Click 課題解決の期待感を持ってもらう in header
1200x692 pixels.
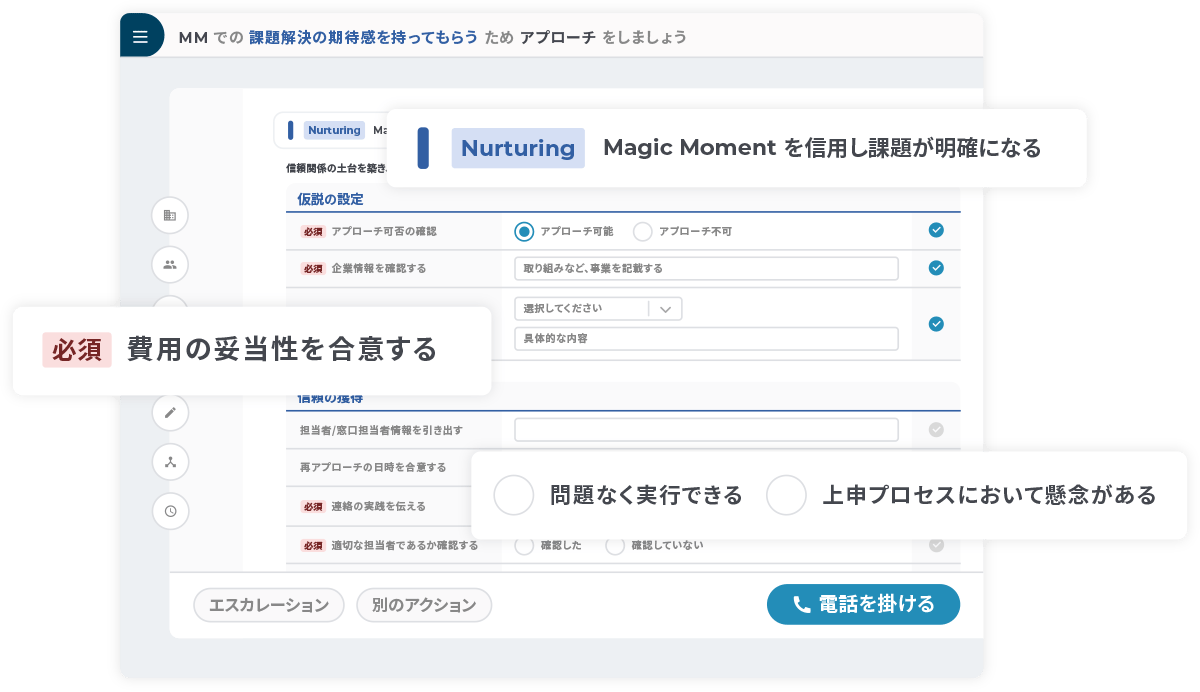pyautogui.click(x=363, y=37)
